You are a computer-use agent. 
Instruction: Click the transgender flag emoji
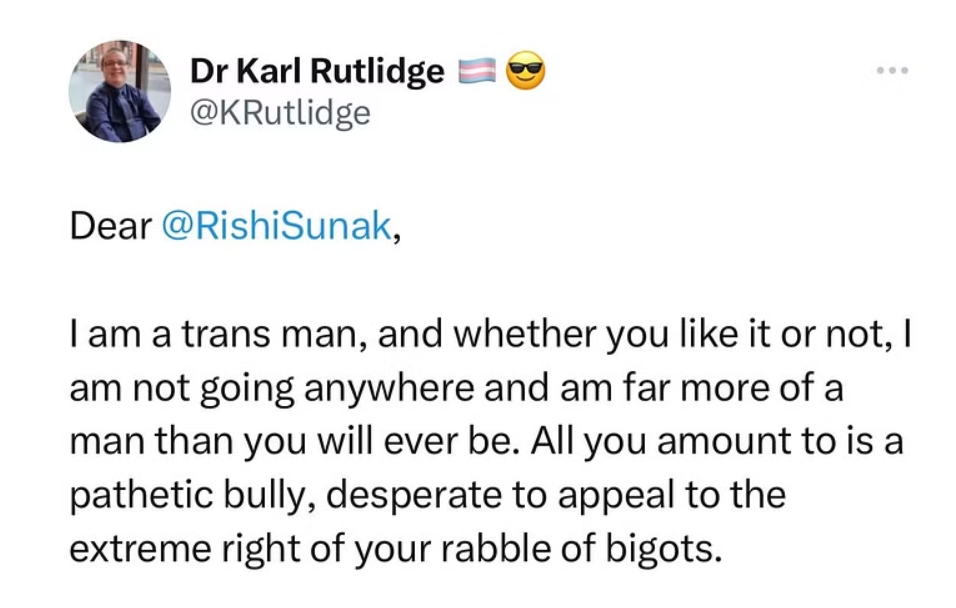(x=477, y=71)
